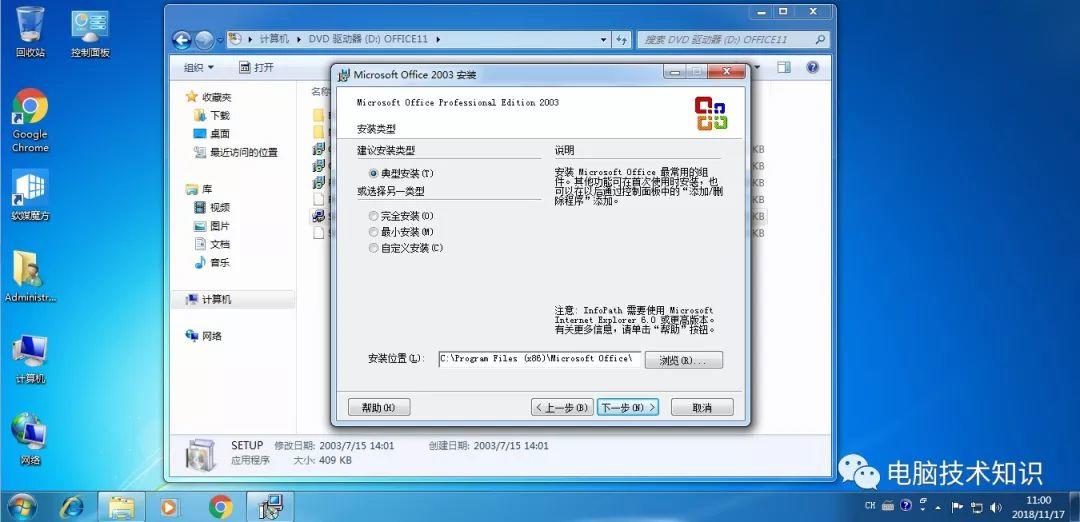Screen dimensions: 1080x522
Task: Cancel setup with 取消 button
Action: pos(702,408)
